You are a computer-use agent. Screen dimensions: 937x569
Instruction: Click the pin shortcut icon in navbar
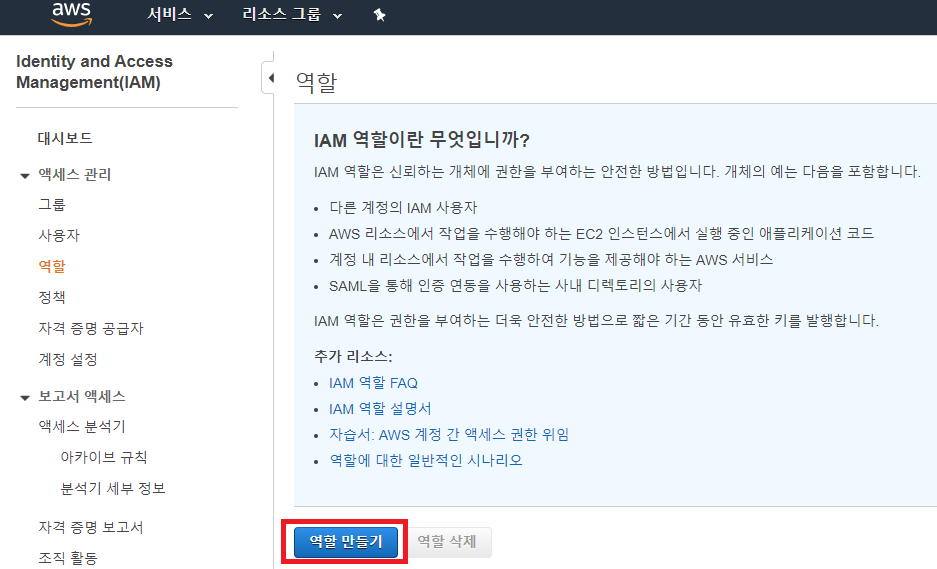(379, 15)
